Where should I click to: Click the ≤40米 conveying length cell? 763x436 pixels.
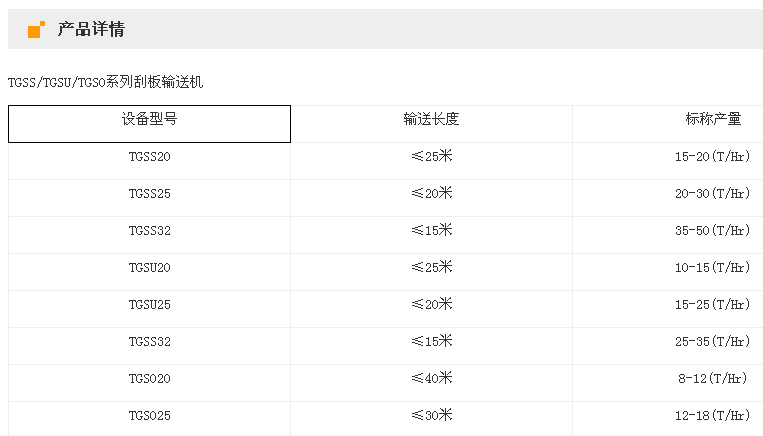click(431, 378)
